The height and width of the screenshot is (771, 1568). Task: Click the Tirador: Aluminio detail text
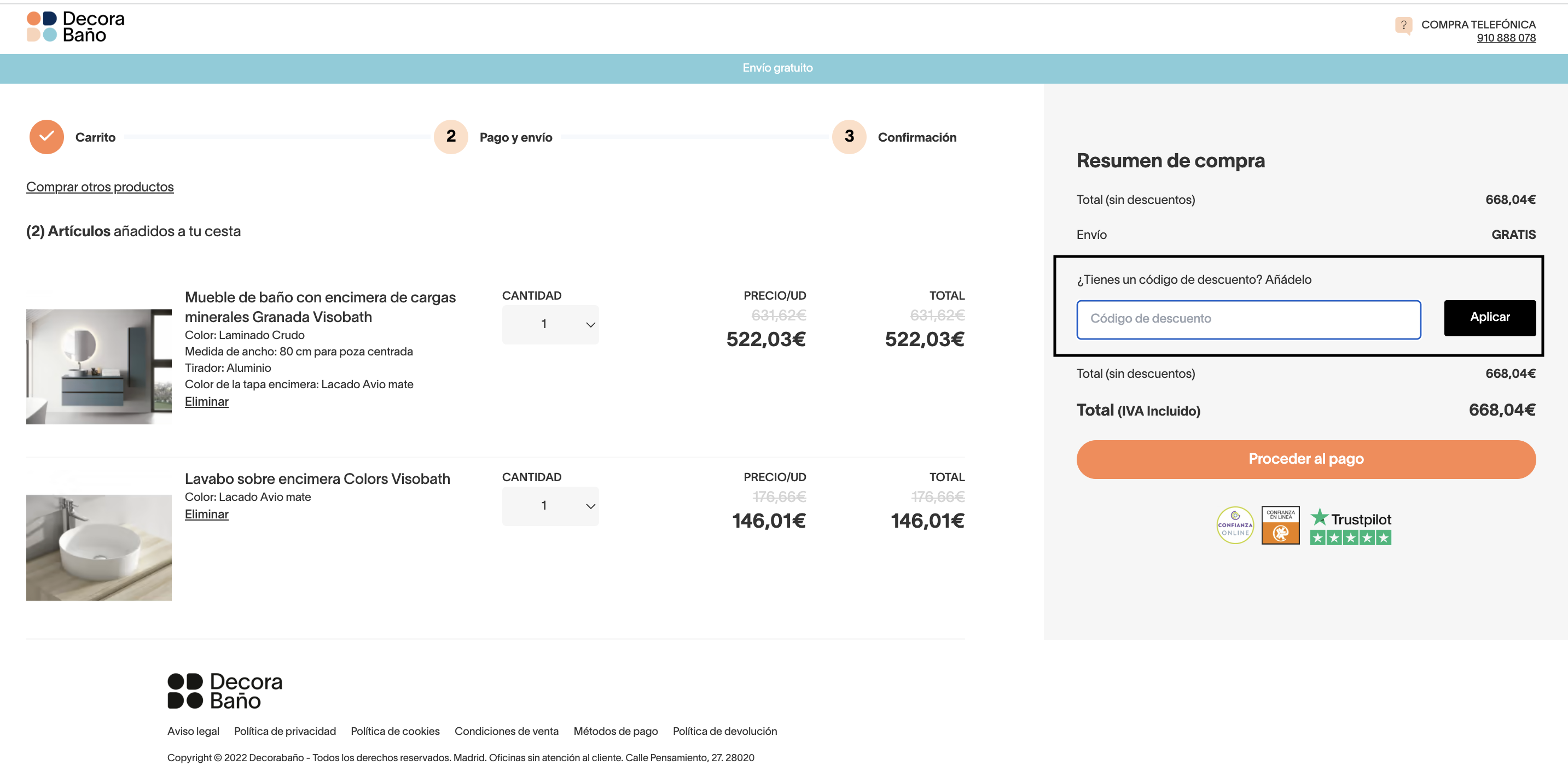pyautogui.click(x=228, y=367)
